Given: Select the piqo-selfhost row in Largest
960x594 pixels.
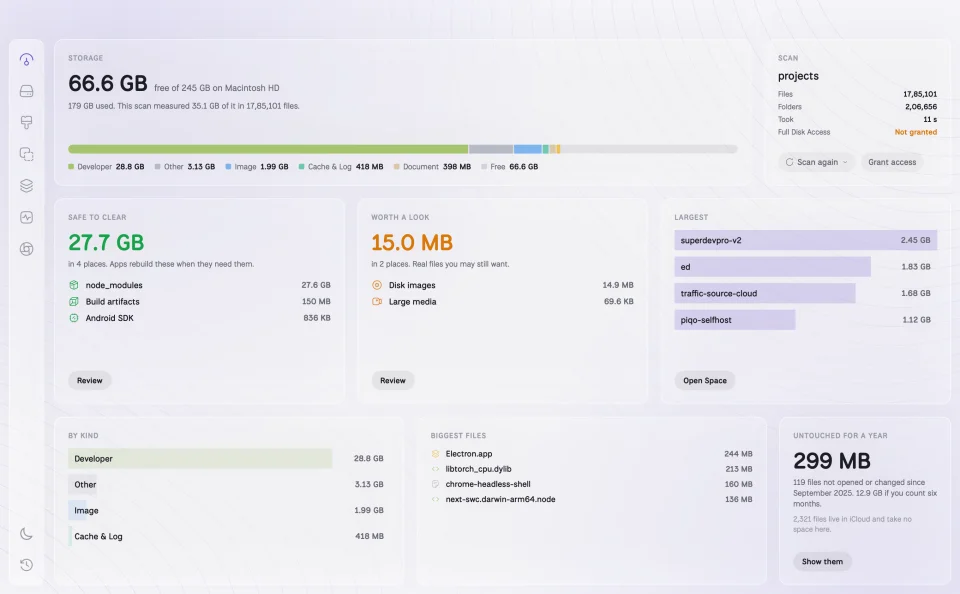Looking at the screenshot, I should coord(806,320).
